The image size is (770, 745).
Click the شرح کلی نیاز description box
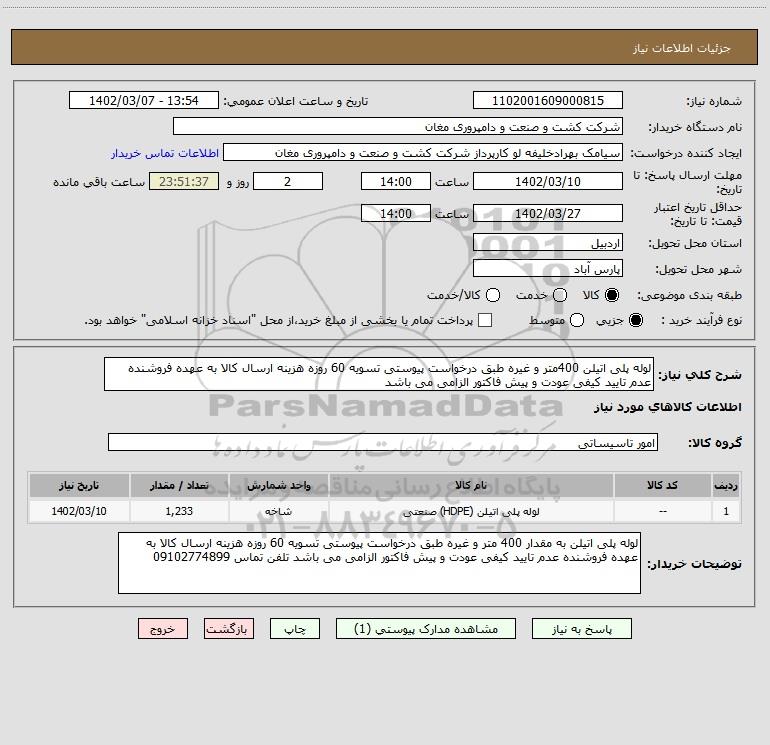tap(379, 374)
